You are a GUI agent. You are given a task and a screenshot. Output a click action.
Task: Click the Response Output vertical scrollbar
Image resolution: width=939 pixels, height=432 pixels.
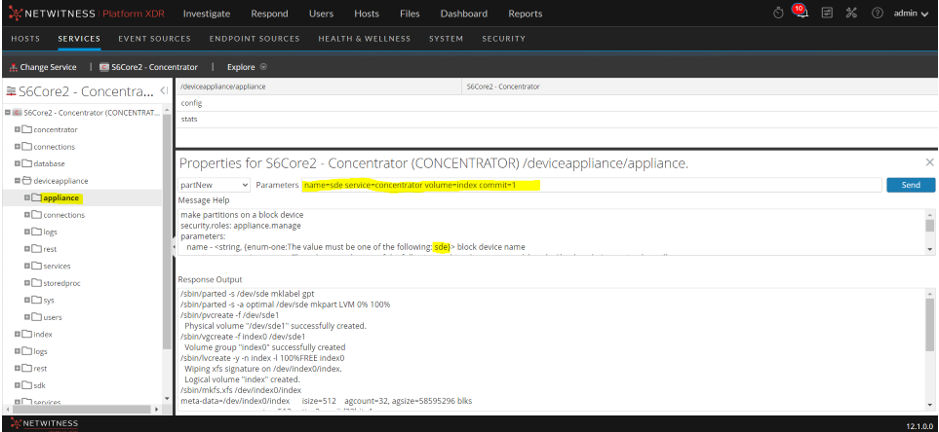tap(929, 326)
